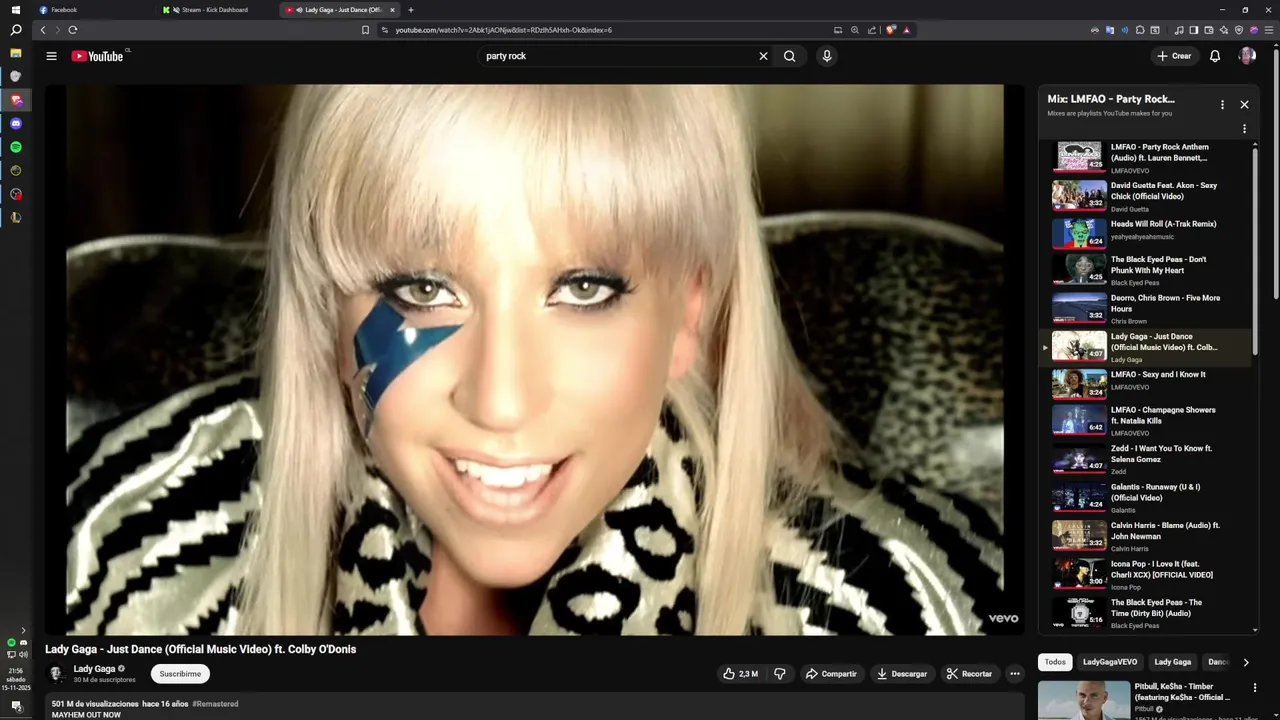Click the browser address bar URL
The width and height of the screenshot is (1280, 720).
(503, 30)
